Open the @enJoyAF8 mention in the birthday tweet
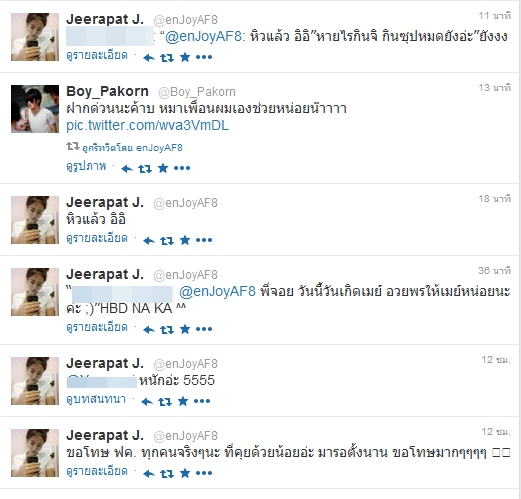This screenshot has width=521, height=499. pyautogui.click(x=217, y=291)
